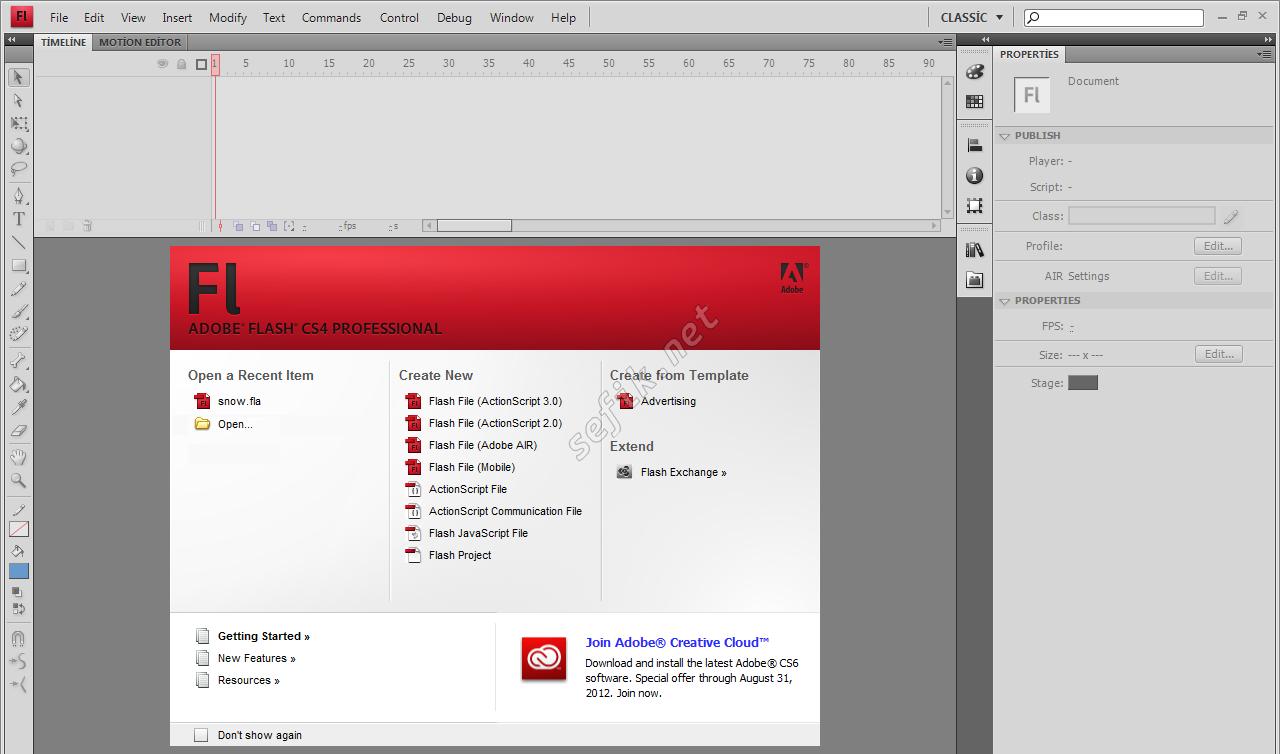Select the Paint Bucket tool
The height and width of the screenshot is (754, 1280).
click(x=18, y=384)
